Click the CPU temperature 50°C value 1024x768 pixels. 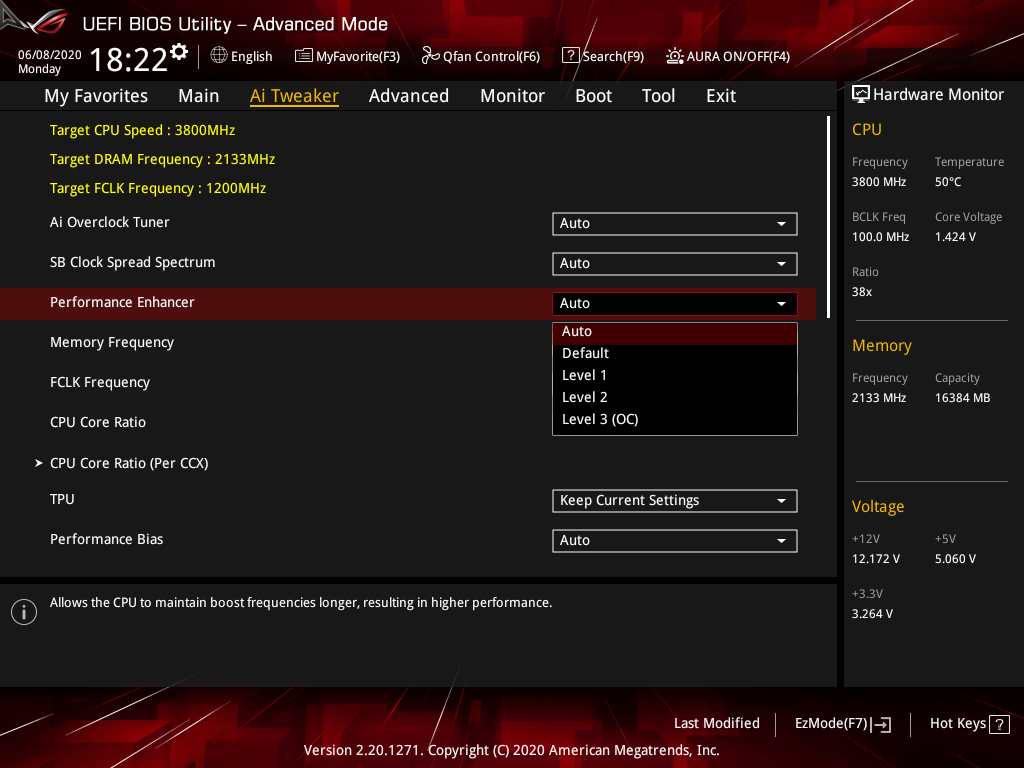948,182
